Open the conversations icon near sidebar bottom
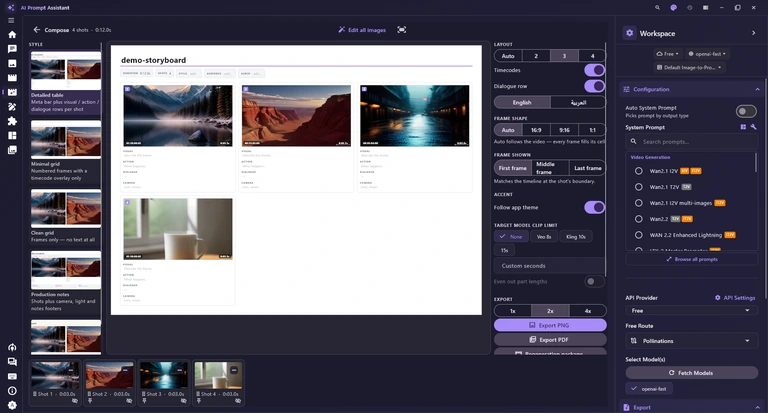 [x=12, y=362]
